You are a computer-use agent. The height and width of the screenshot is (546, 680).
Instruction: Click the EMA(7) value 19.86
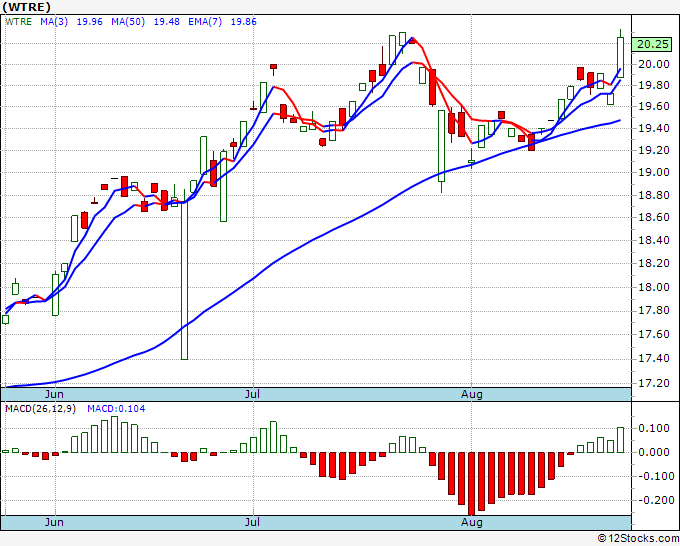tap(243, 22)
